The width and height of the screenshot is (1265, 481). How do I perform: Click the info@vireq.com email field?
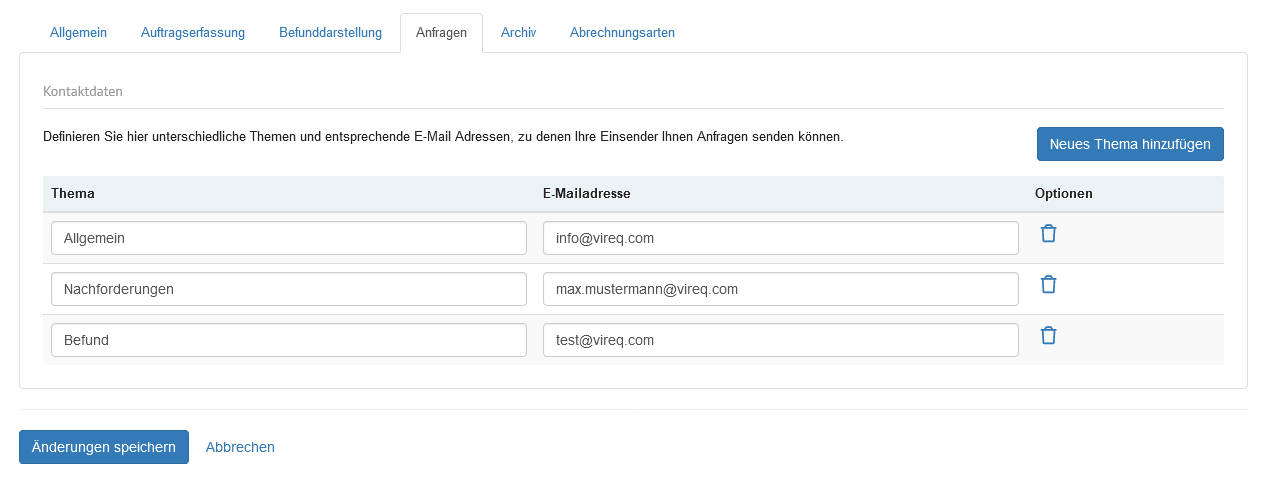[780, 238]
